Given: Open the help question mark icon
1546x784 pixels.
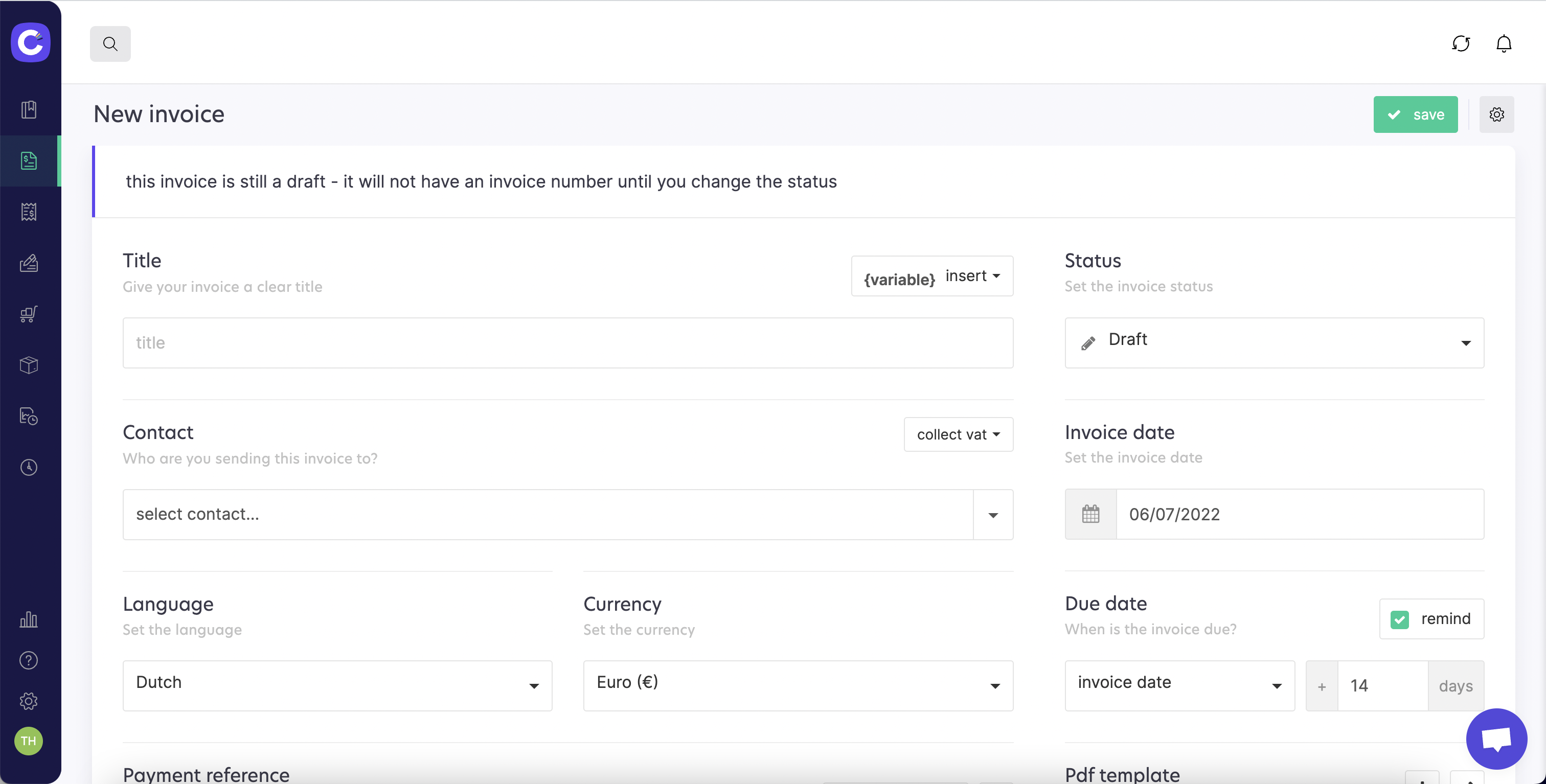Looking at the screenshot, I should (x=28, y=660).
